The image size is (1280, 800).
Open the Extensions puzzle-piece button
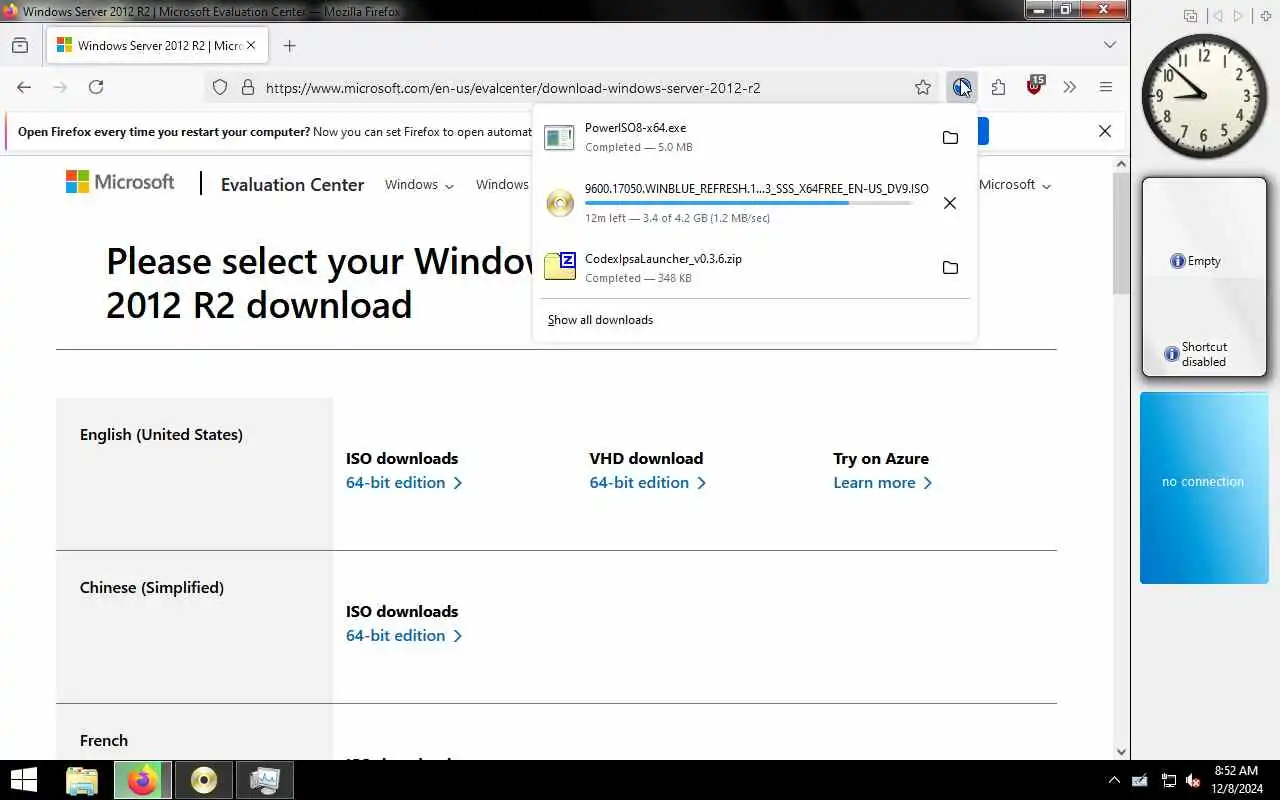pyautogui.click(x=998, y=87)
